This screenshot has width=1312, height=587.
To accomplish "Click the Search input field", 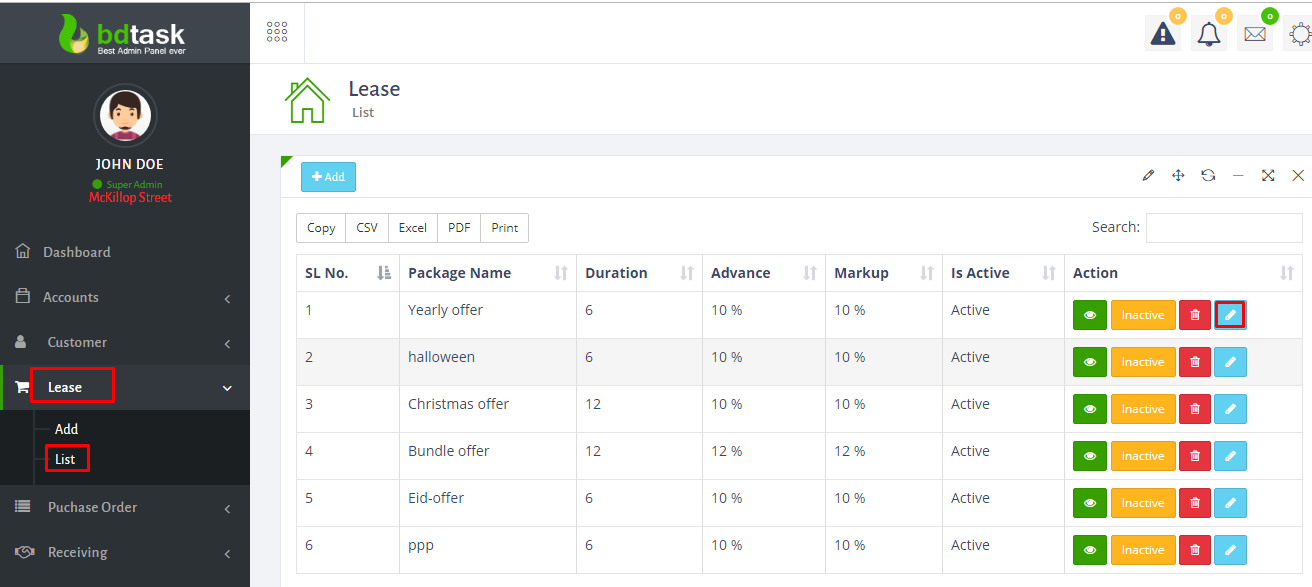I will (x=1223, y=228).
